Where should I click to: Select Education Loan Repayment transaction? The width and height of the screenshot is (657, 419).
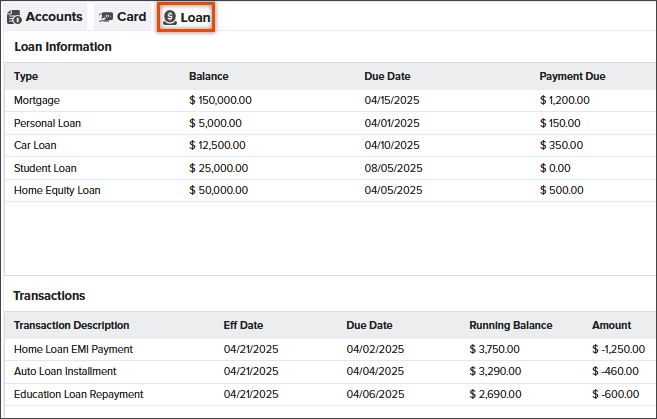pos(330,394)
